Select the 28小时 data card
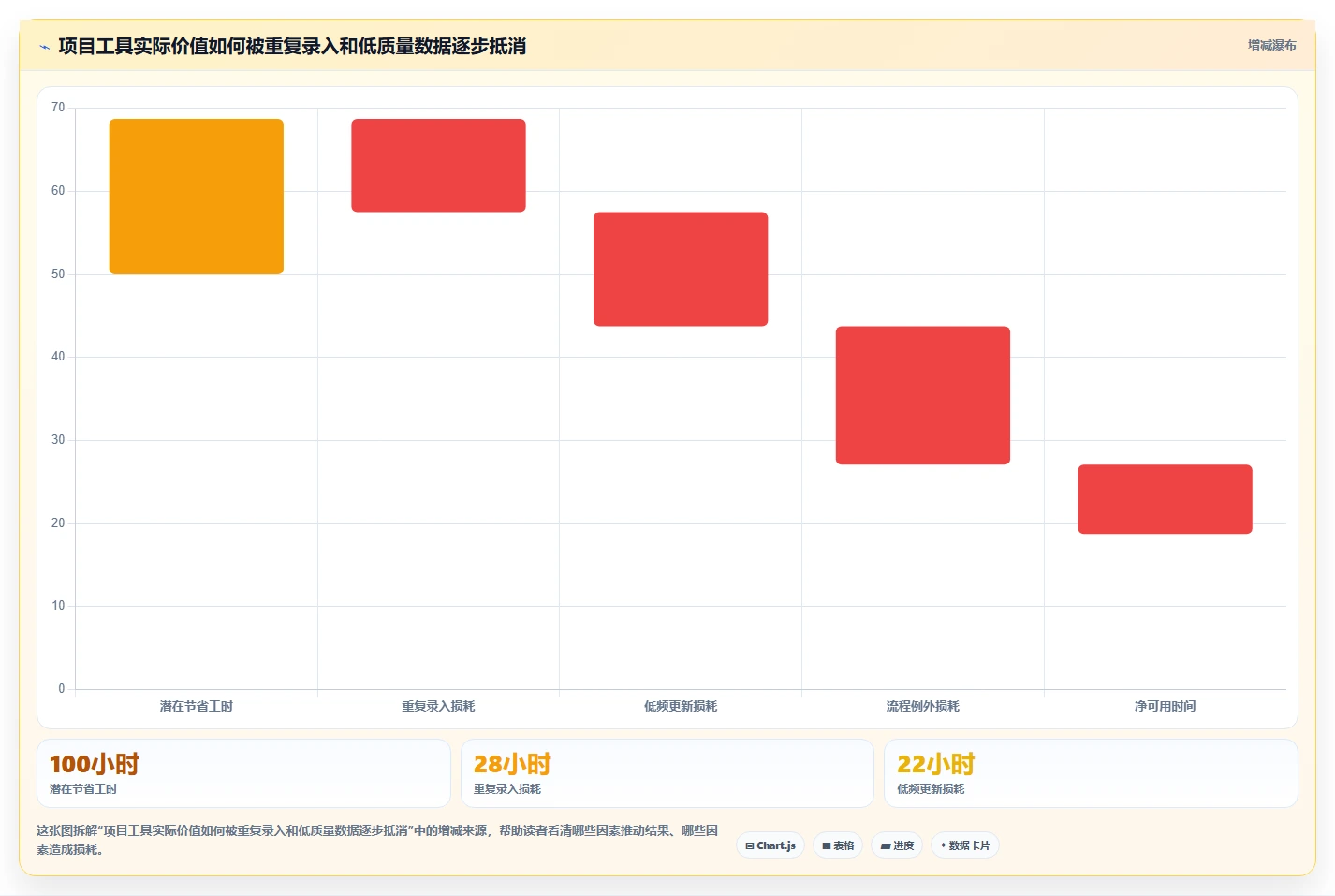1335x896 pixels. point(667,773)
